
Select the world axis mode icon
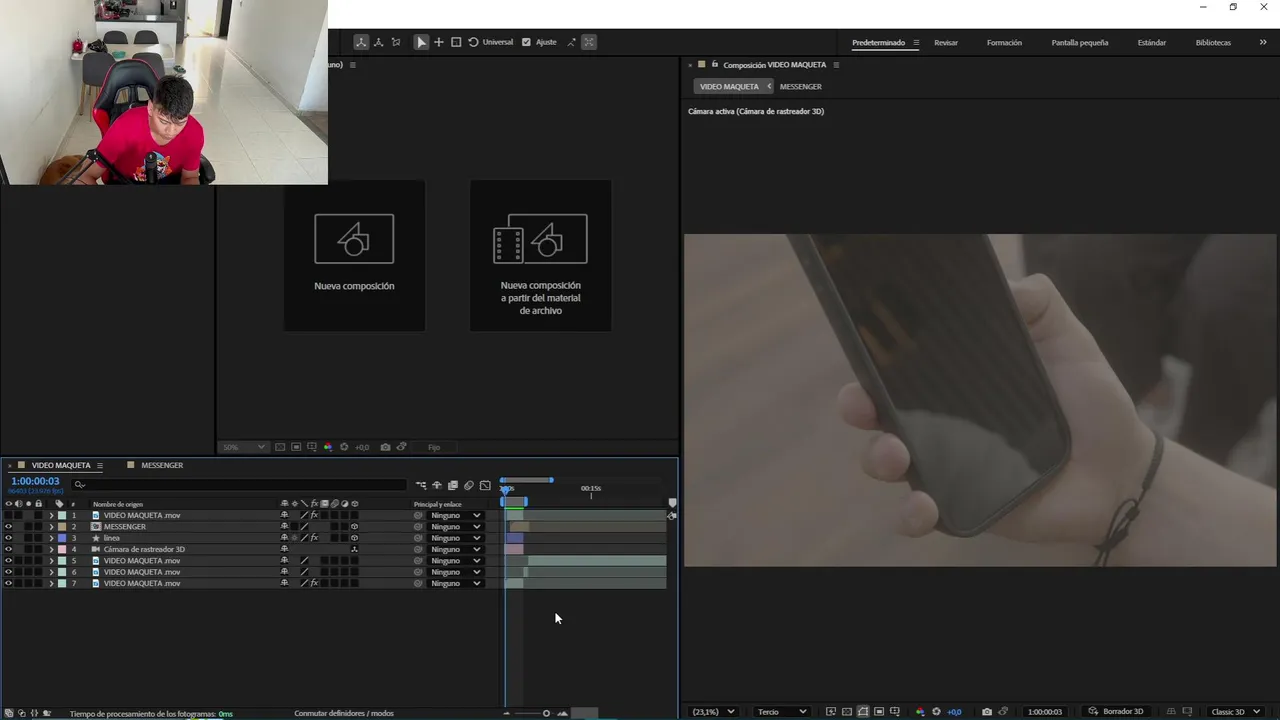tap(378, 42)
